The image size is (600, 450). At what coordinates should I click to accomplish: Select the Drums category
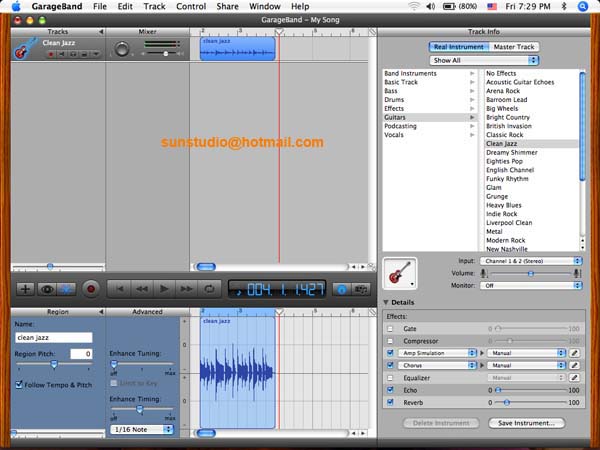(x=430, y=99)
